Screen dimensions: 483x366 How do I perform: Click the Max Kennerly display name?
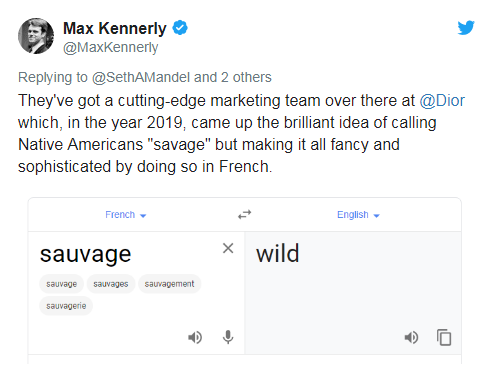[115, 28]
